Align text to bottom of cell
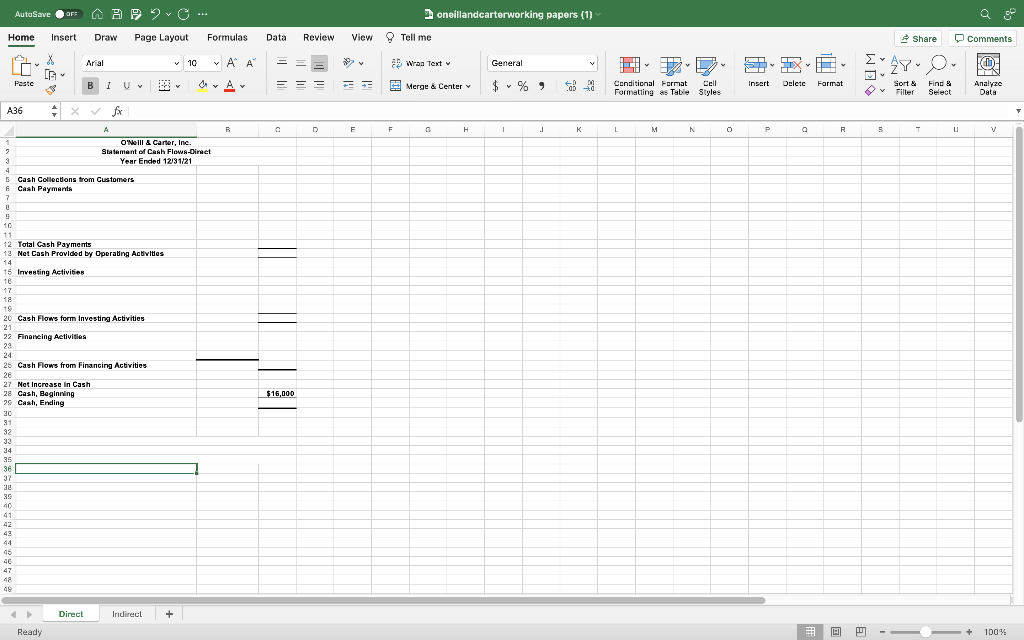This screenshot has height=640, width=1024. 319,63
